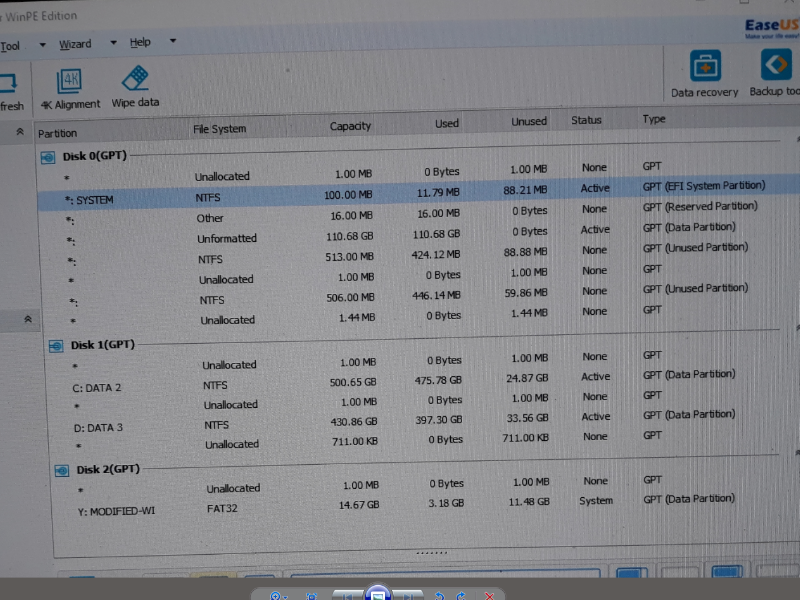Image resolution: width=800 pixels, height=600 pixels.
Task: Click the 33.56 GB unused value
Action: click(528, 418)
